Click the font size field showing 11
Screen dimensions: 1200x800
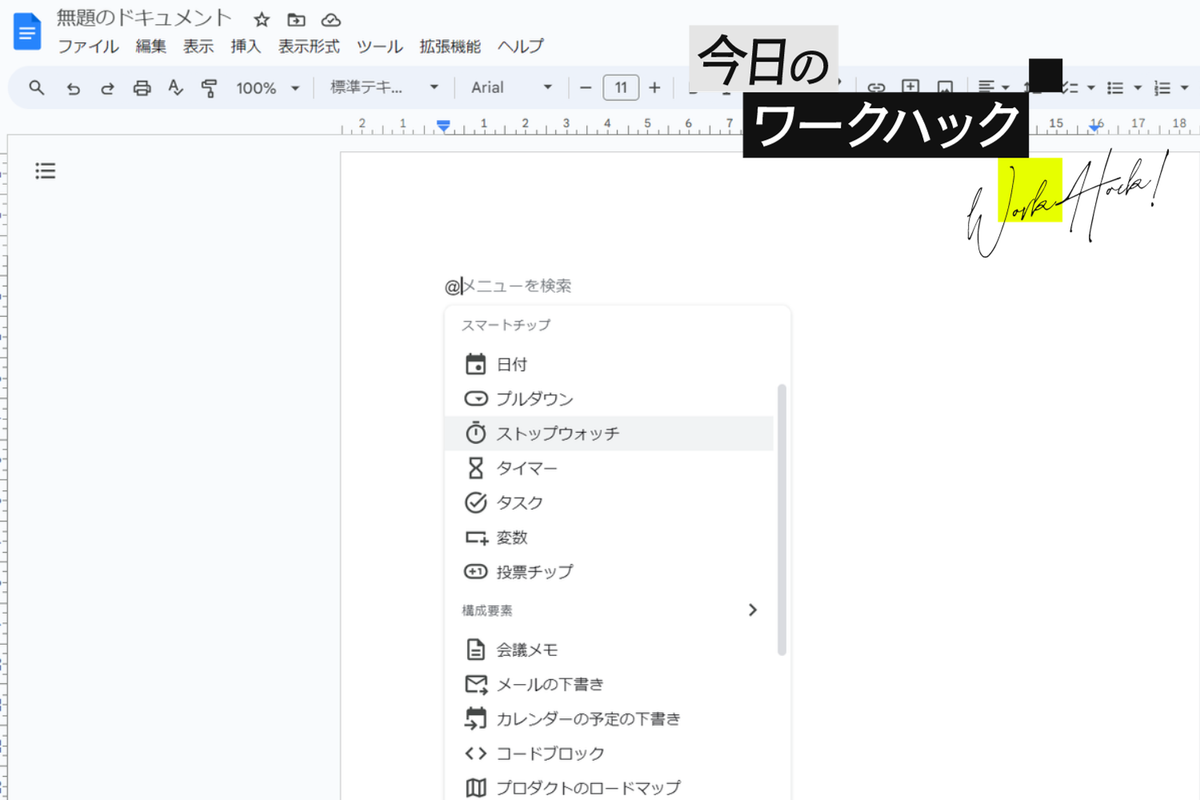[x=621, y=88]
